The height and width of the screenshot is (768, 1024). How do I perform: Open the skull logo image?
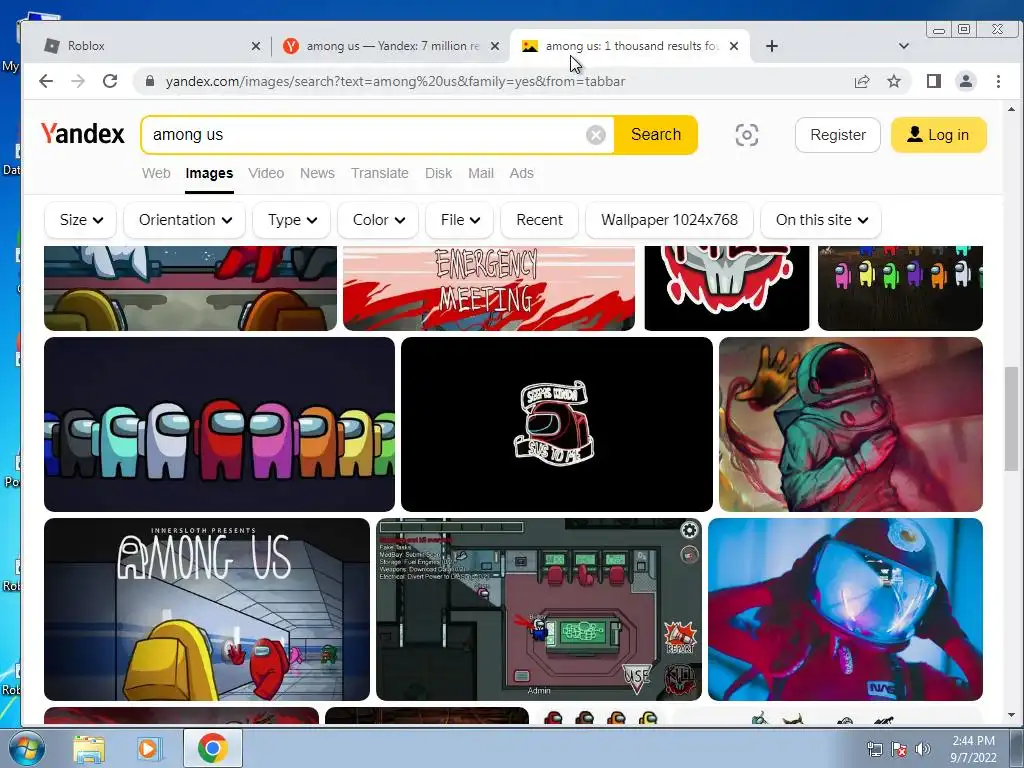pos(727,288)
